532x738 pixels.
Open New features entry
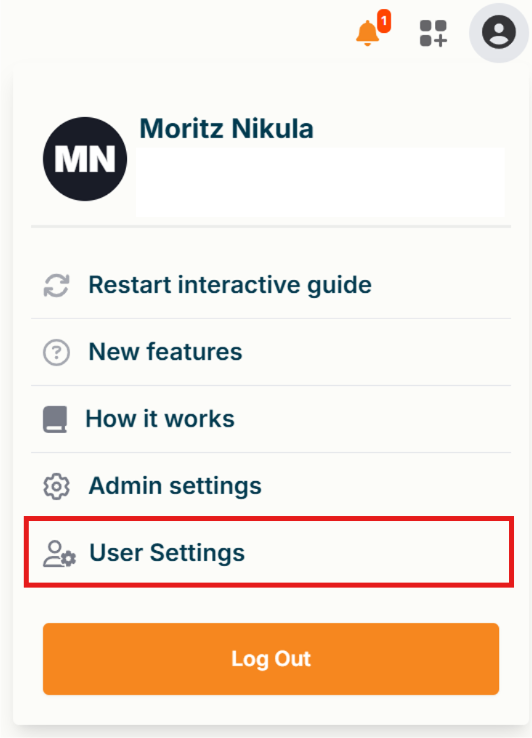(165, 352)
